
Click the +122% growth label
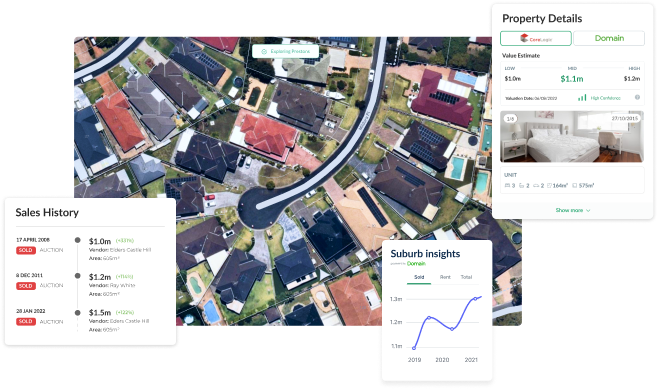(x=125, y=313)
